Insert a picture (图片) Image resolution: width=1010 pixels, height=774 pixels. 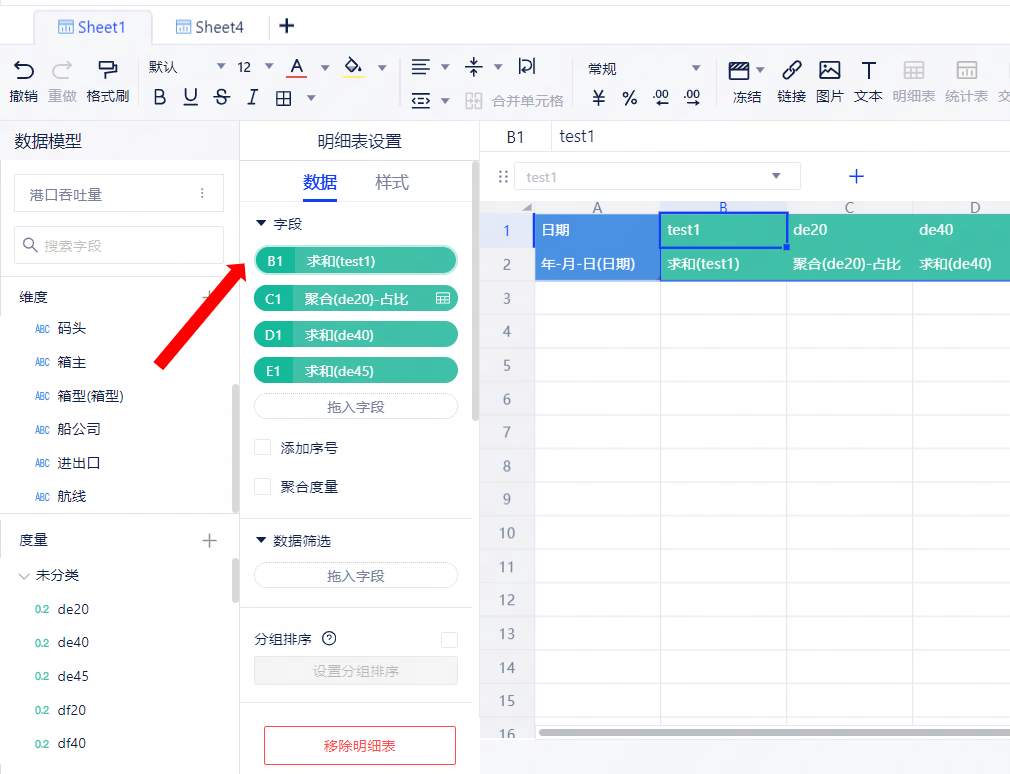tap(829, 70)
